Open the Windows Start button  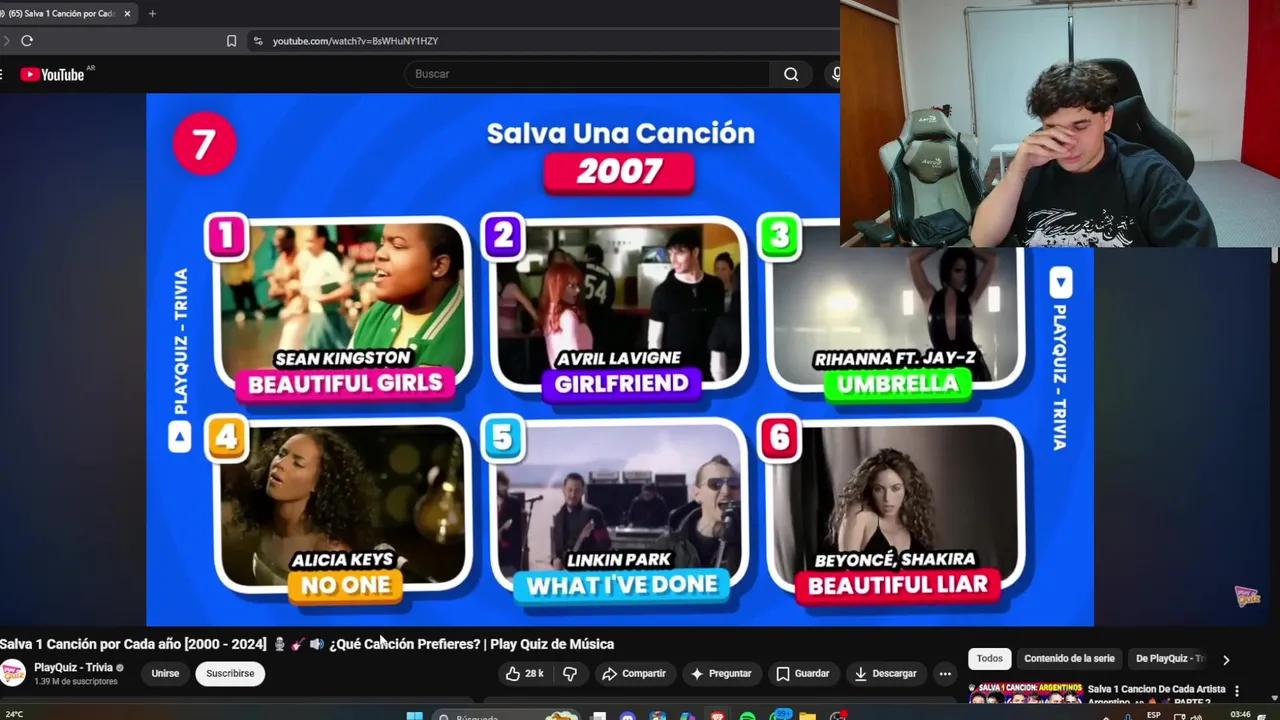click(x=414, y=716)
